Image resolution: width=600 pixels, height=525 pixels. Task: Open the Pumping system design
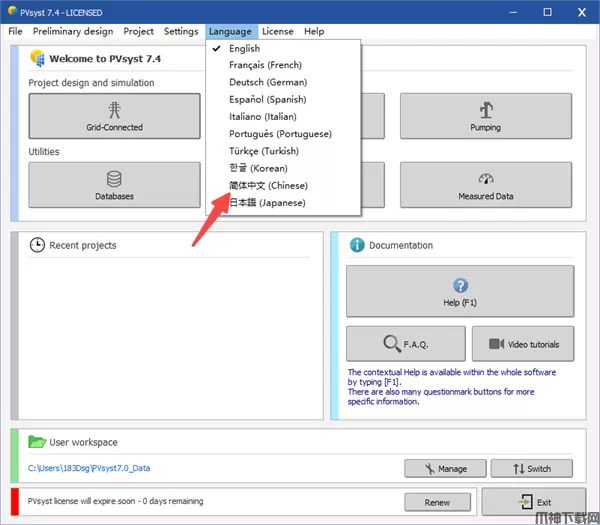pyautogui.click(x=485, y=116)
